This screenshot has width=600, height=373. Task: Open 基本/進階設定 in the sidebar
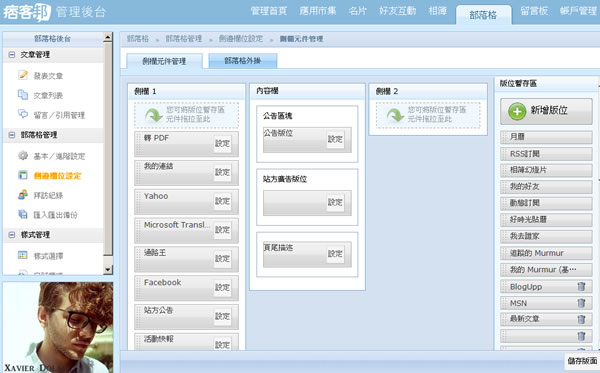coord(59,156)
